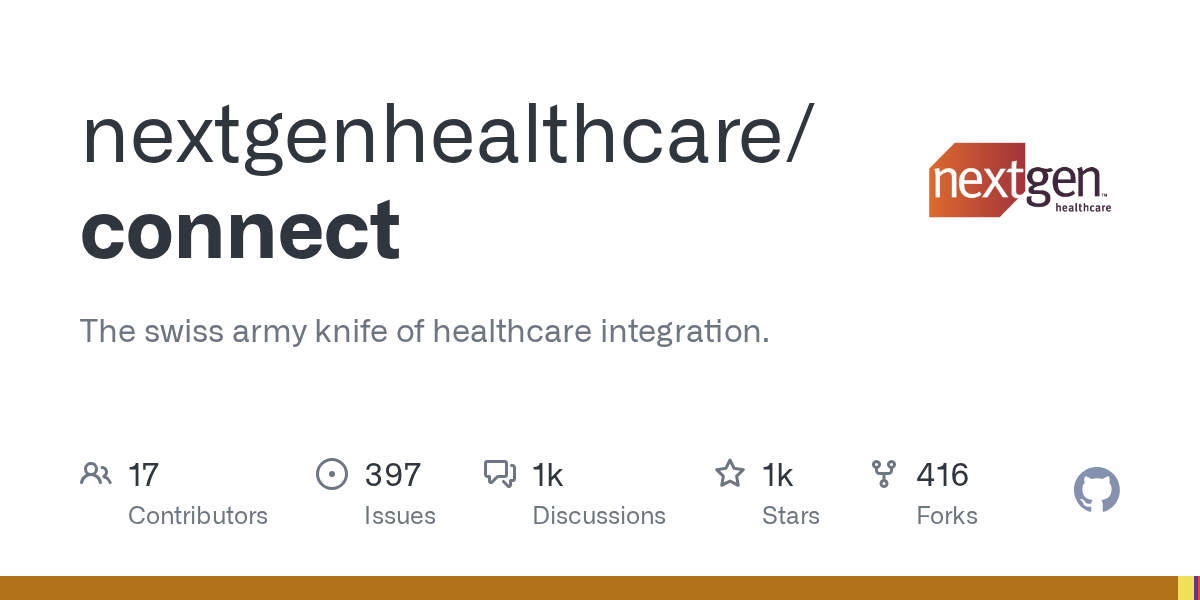Click the brown language bar segment
The image size is (1200, 600).
588,588
